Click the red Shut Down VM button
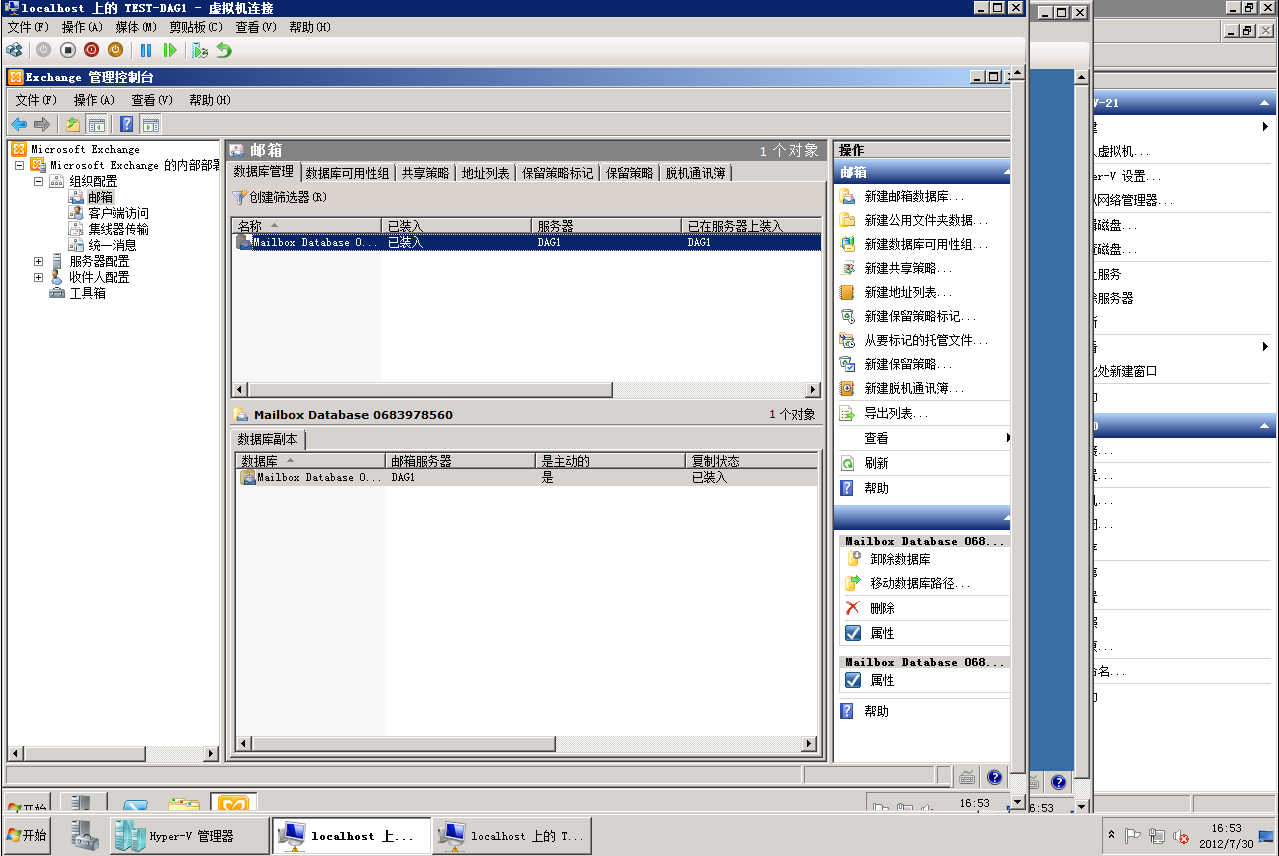Screen dimensions: 1279x856 (x=92, y=50)
